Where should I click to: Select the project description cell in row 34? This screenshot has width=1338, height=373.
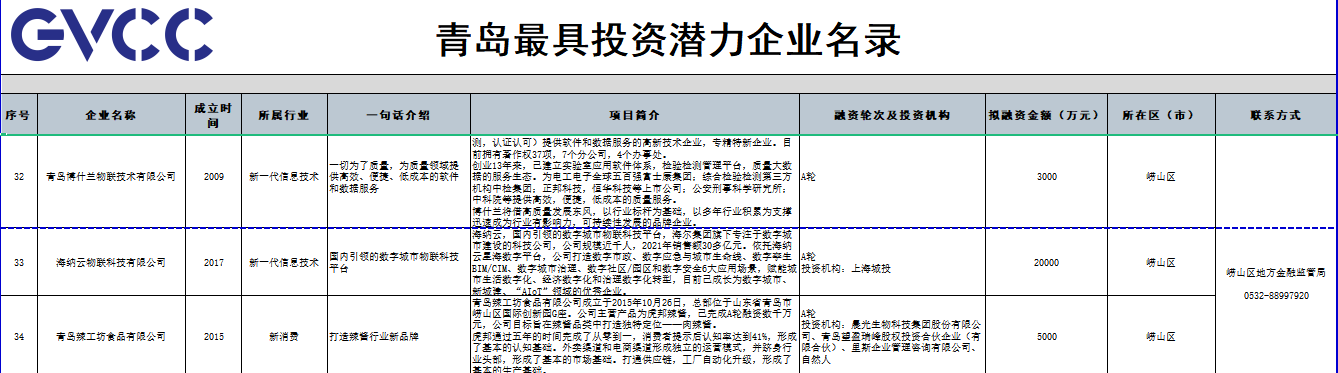(634, 336)
